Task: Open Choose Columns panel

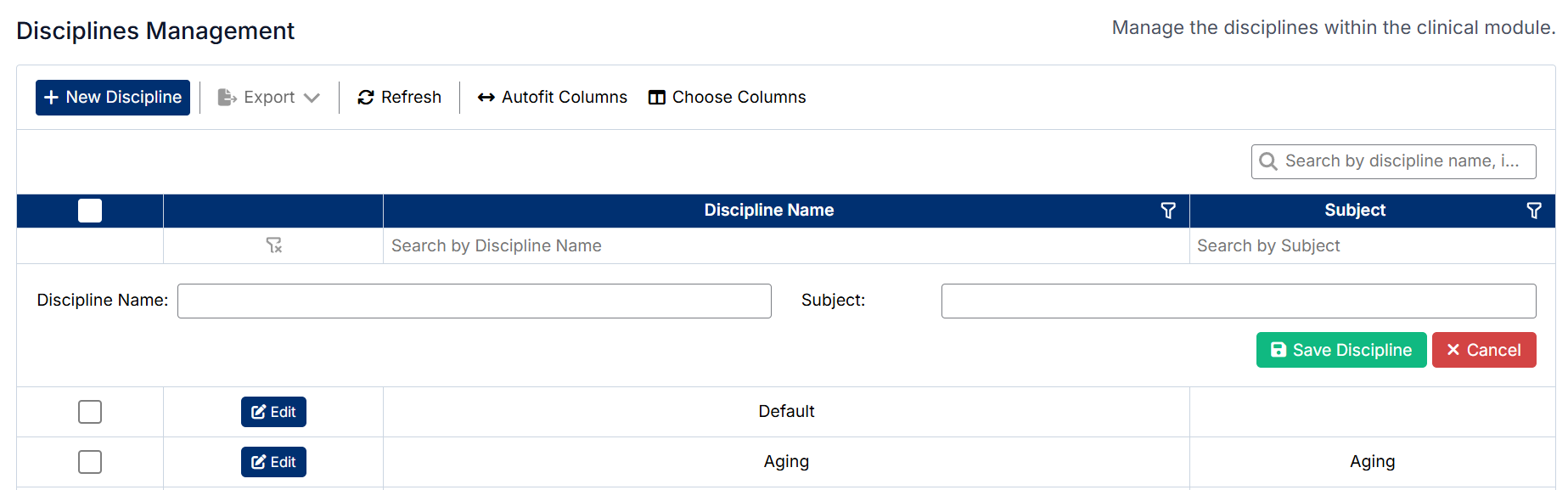Action: pyautogui.click(x=727, y=98)
